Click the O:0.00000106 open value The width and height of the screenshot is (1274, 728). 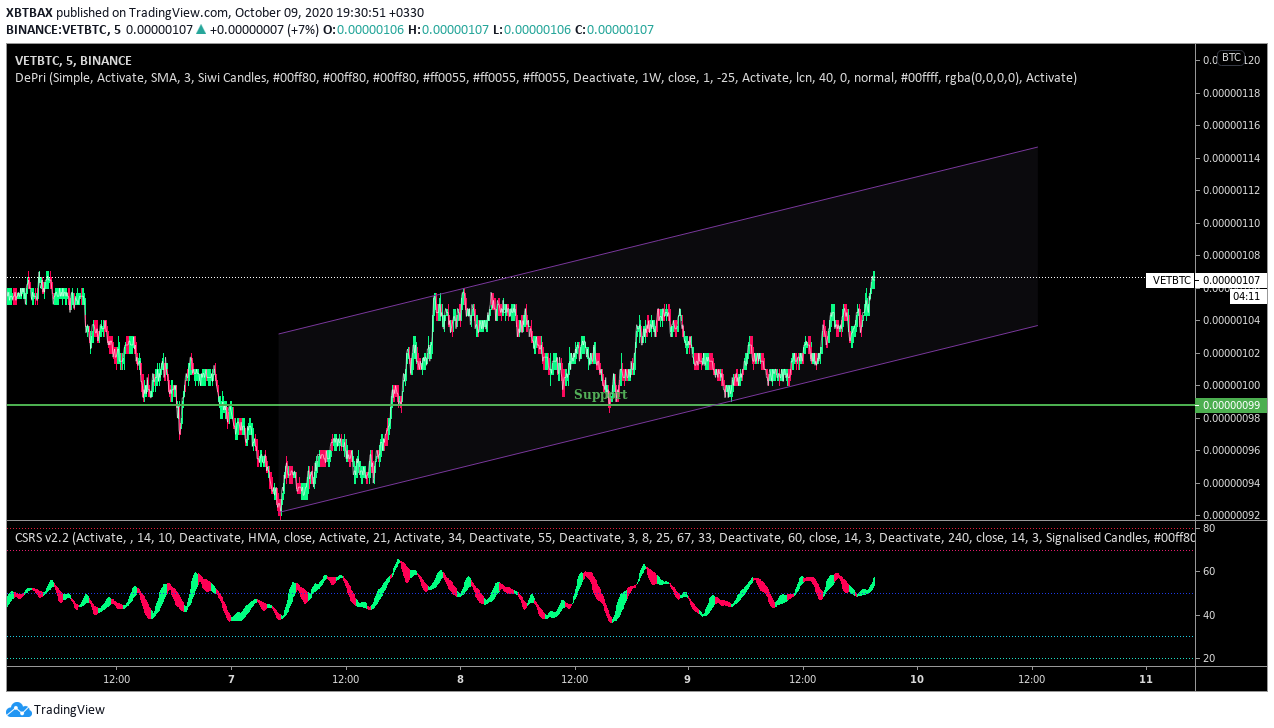(x=364, y=30)
